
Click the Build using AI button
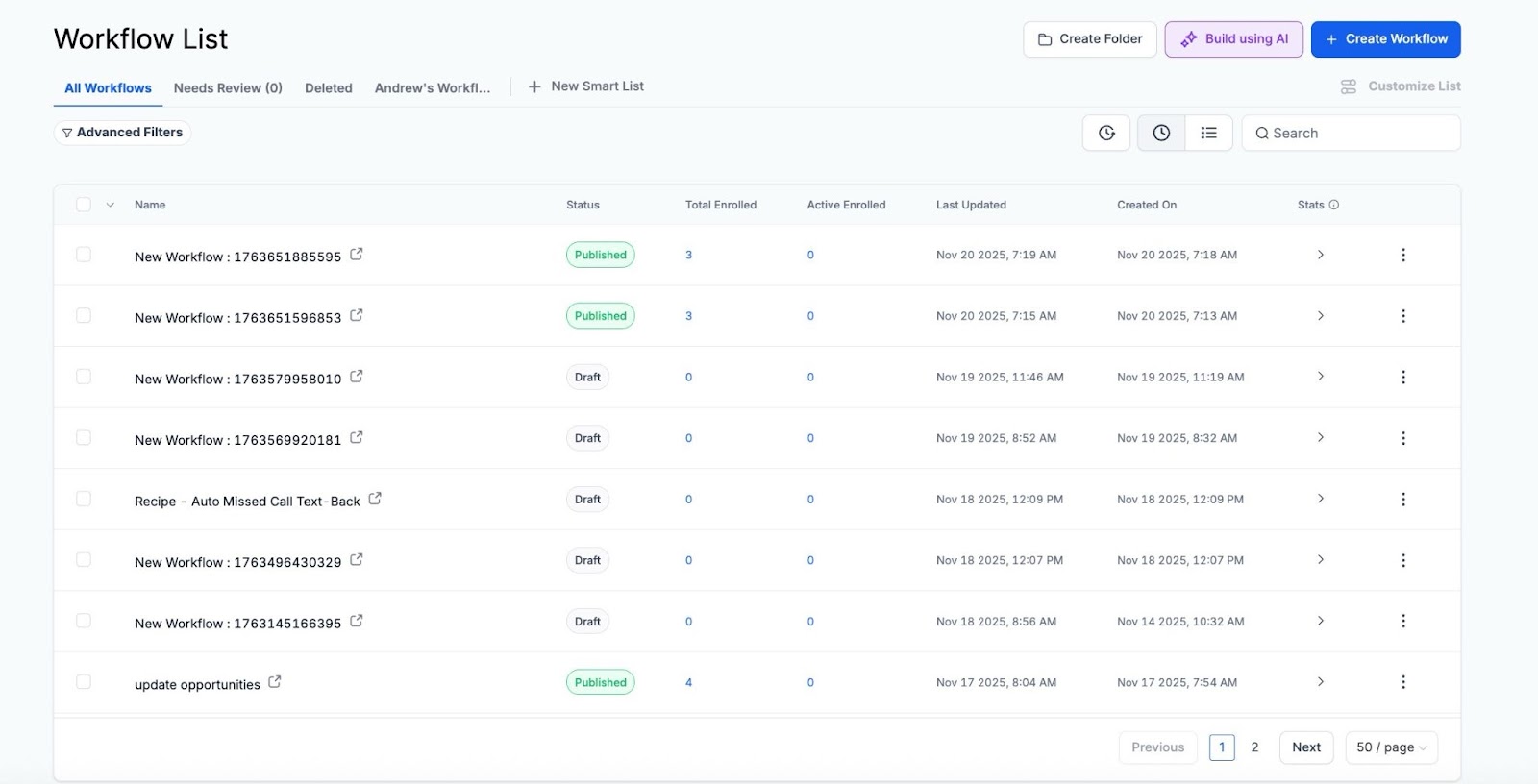[x=1234, y=39]
